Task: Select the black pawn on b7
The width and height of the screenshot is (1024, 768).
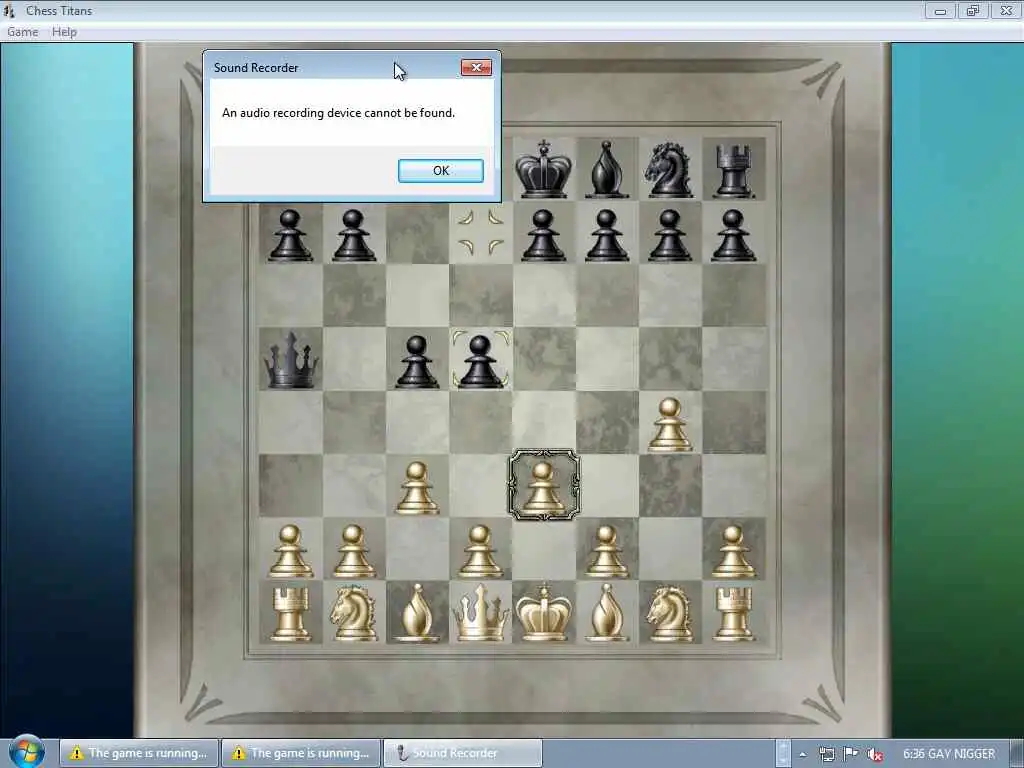Action: click(353, 235)
